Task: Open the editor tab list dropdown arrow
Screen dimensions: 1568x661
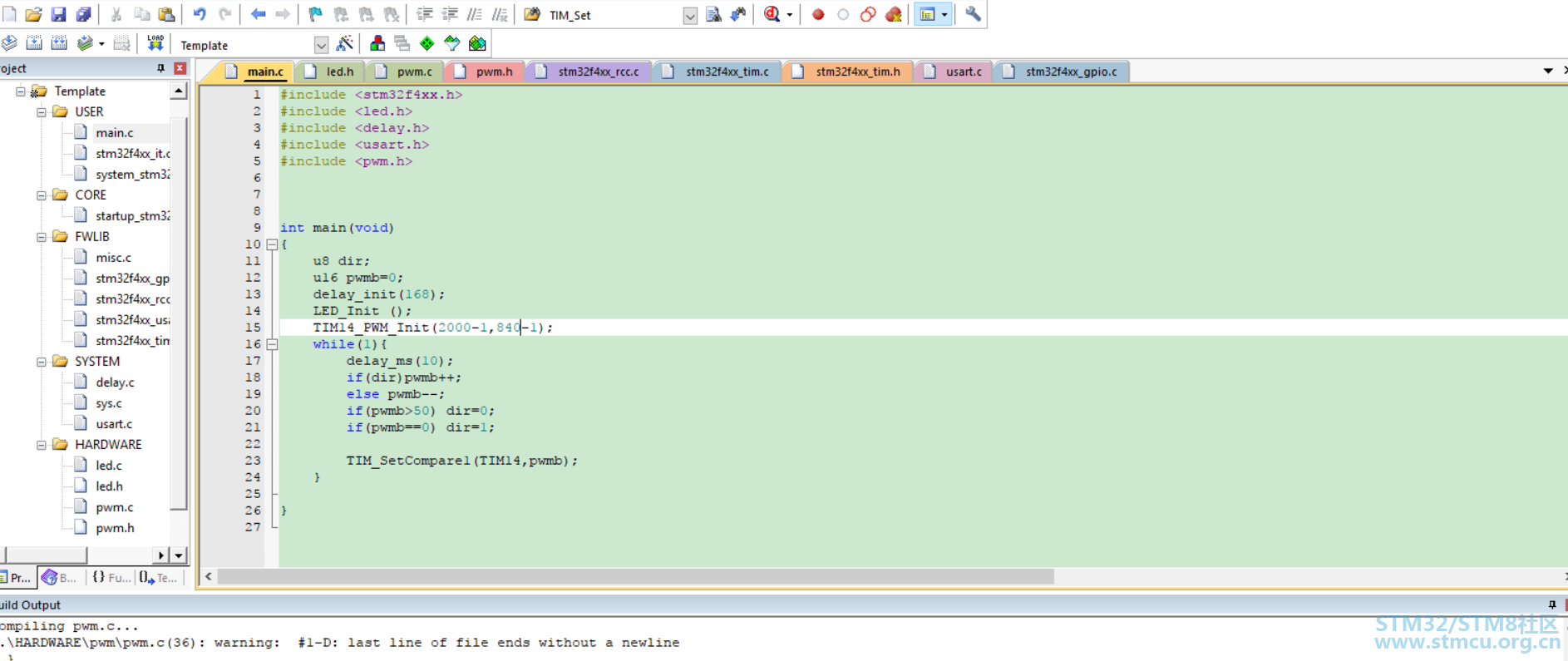Action: point(1548,72)
